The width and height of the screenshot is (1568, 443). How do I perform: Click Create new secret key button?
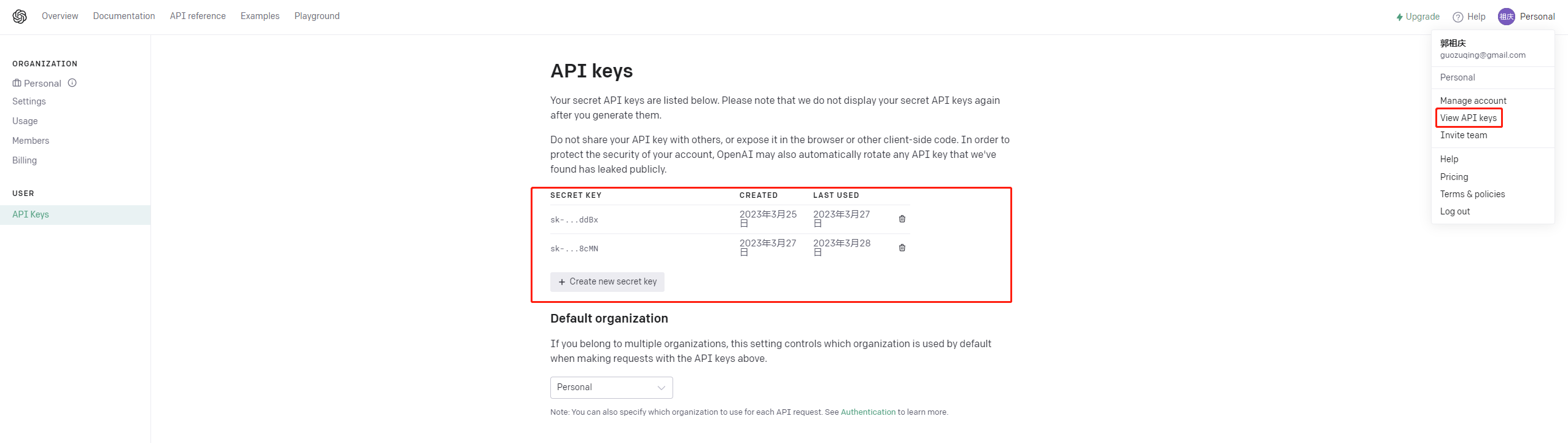click(607, 281)
